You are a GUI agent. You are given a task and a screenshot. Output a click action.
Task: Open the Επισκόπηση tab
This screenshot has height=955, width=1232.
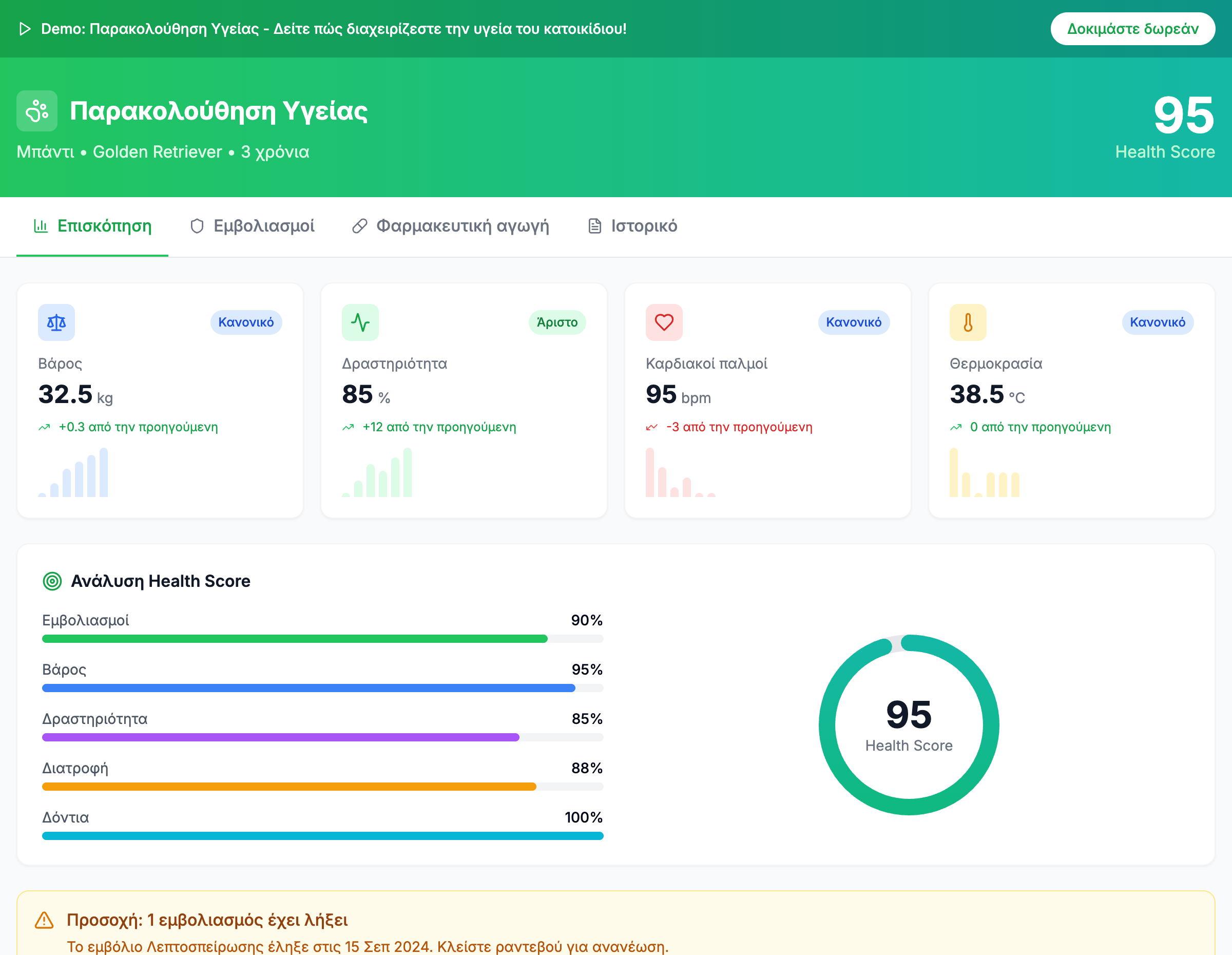tap(92, 226)
